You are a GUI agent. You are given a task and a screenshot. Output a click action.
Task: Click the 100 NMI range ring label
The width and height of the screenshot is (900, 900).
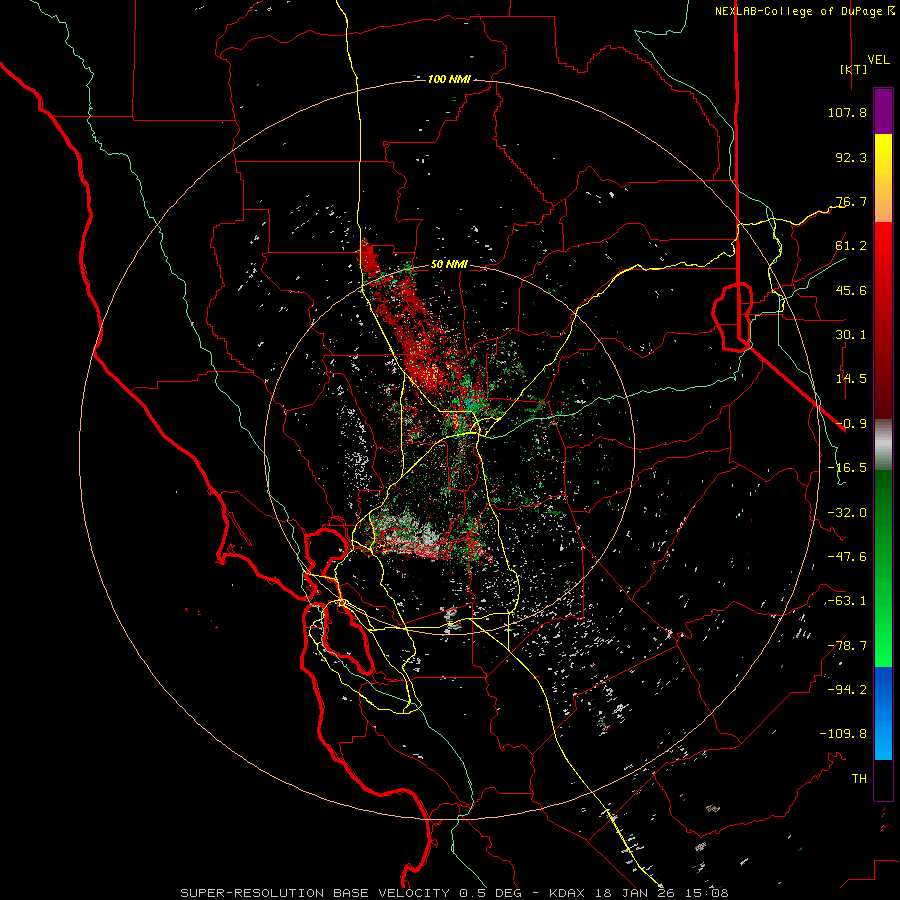449,79
